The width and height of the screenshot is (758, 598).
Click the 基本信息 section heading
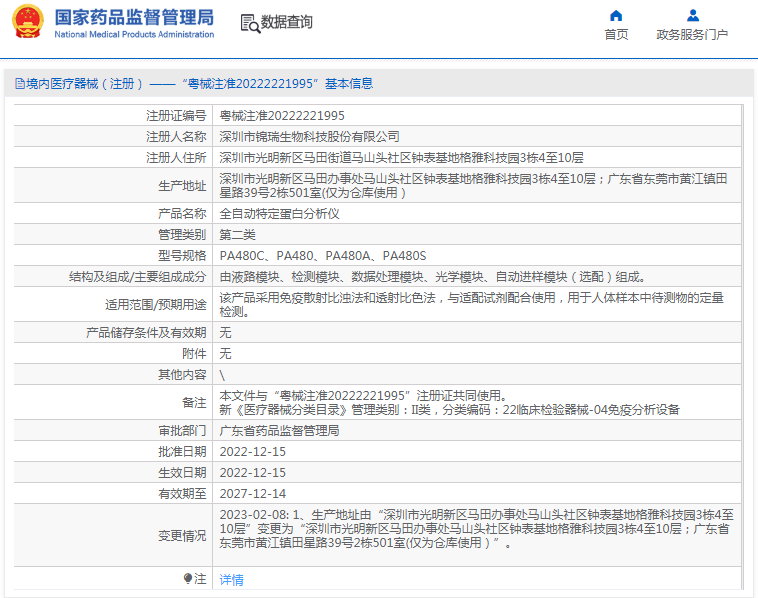coord(349,84)
